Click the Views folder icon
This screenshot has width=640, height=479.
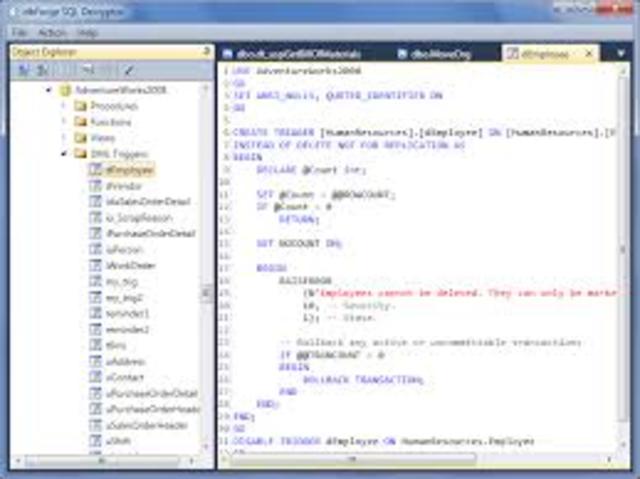point(80,137)
